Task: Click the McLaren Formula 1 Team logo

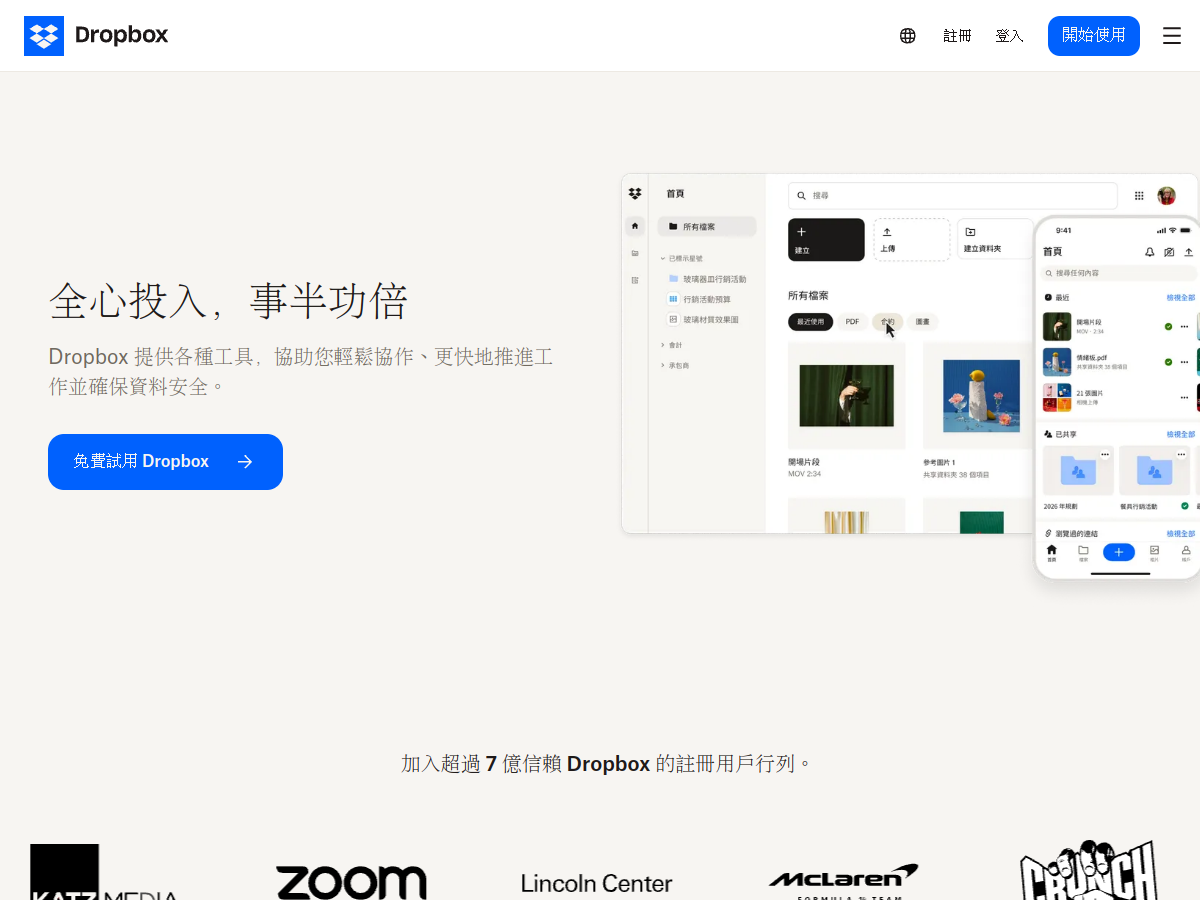Action: [843, 881]
